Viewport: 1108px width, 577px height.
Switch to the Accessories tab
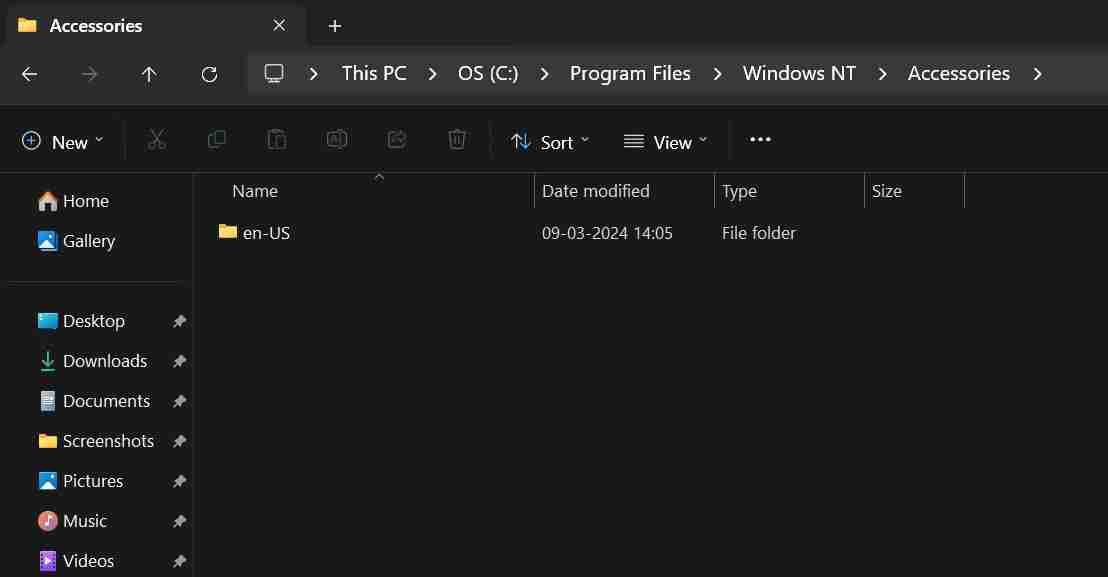point(95,25)
